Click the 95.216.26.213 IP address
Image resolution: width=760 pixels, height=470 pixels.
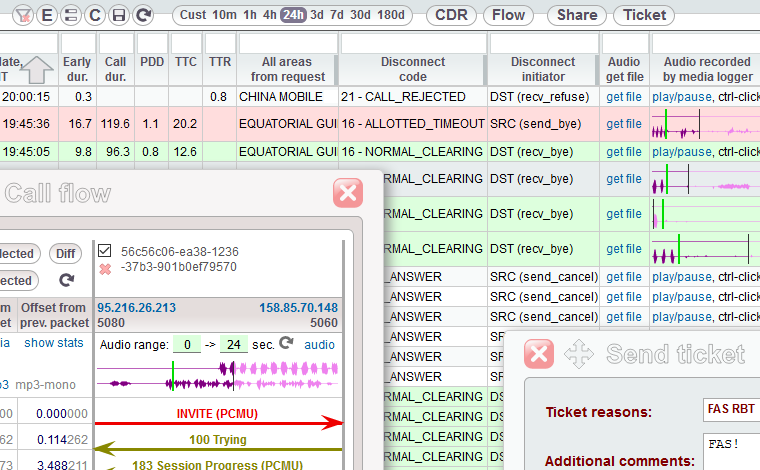(137, 308)
